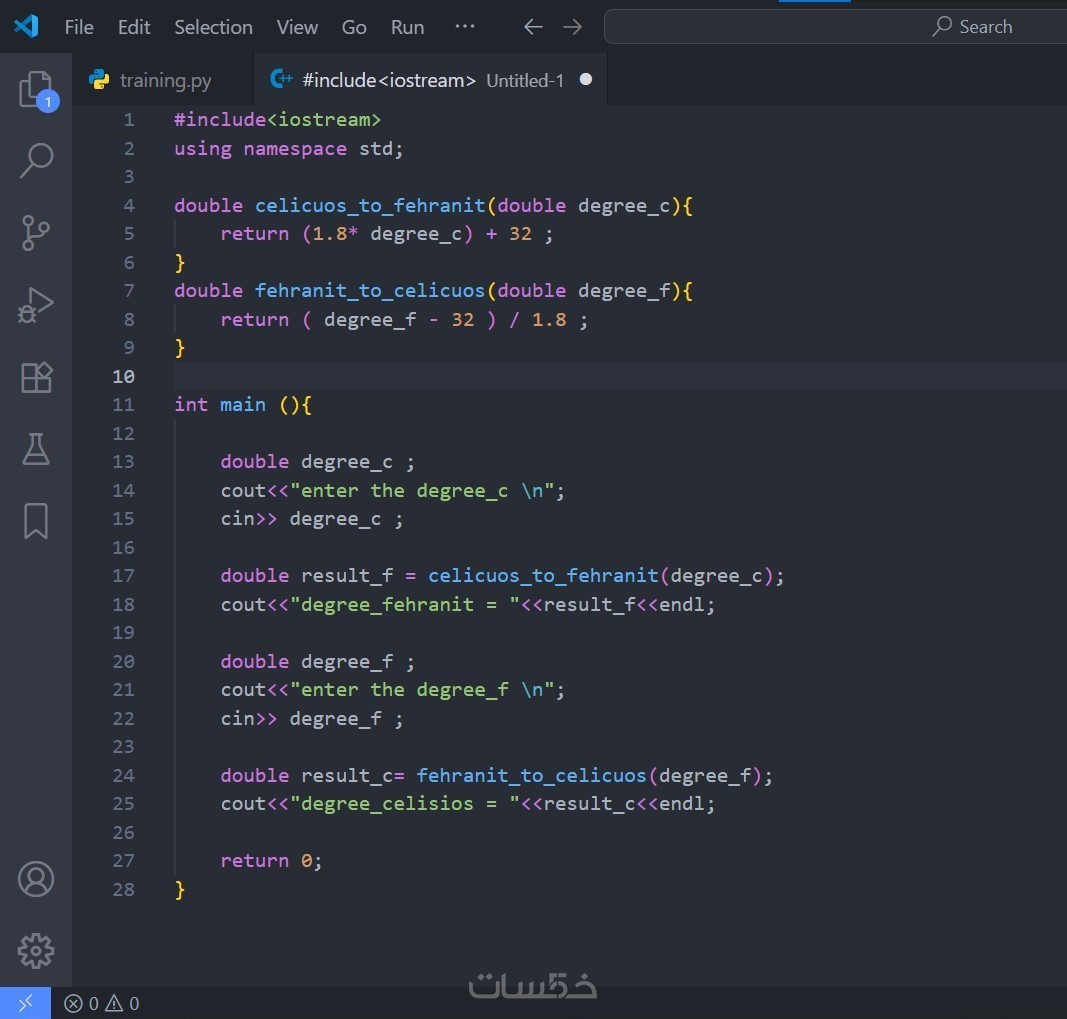Screen dimensions: 1067x1019
Task: Click the string "degree_celisios = "
Action: (x=405, y=804)
